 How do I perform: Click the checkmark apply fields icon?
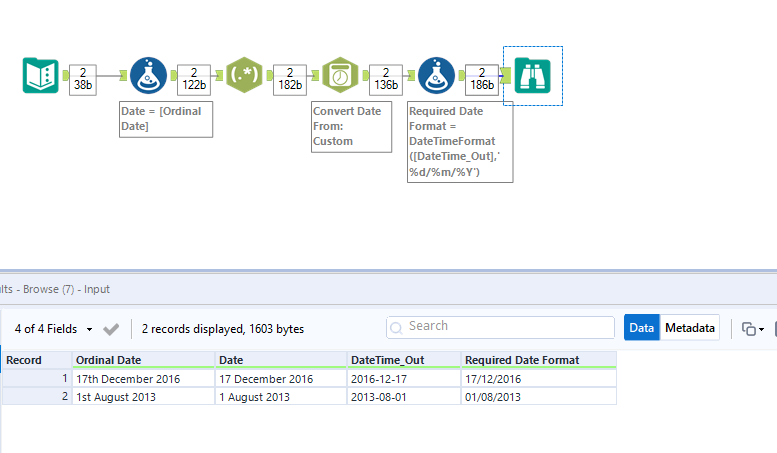111,329
